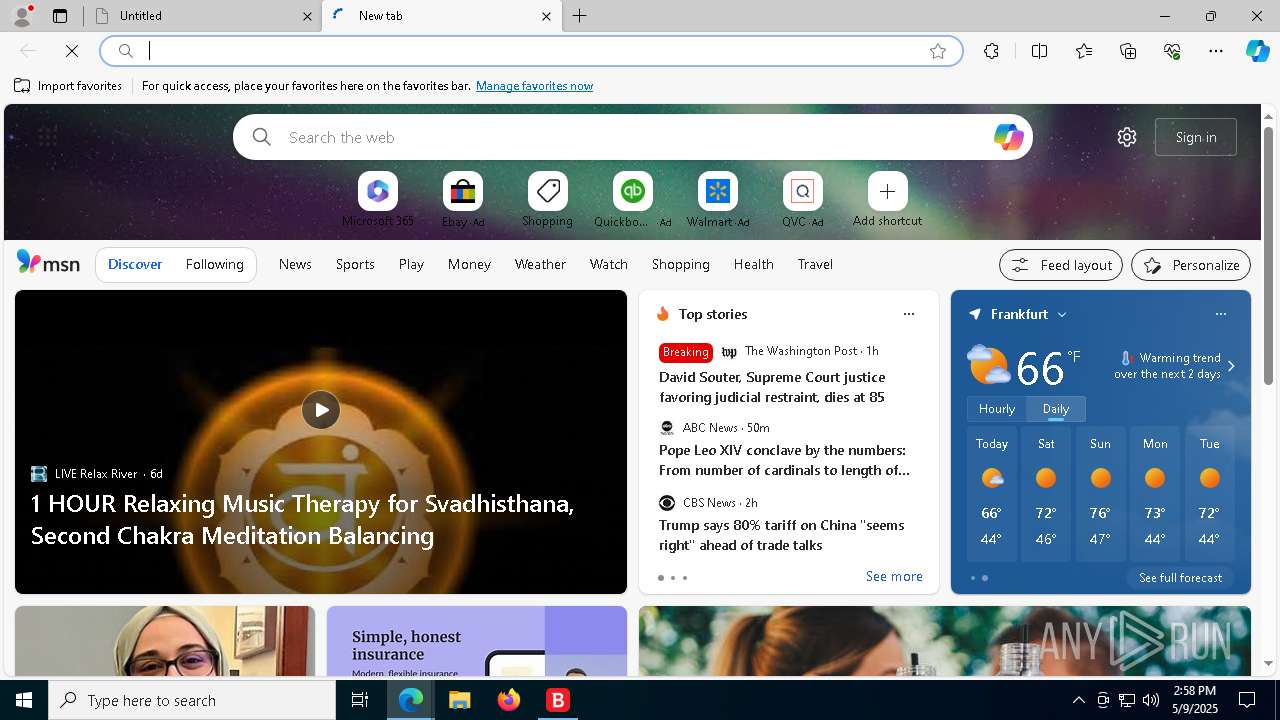Click the Sign in button

[1196, 137]
